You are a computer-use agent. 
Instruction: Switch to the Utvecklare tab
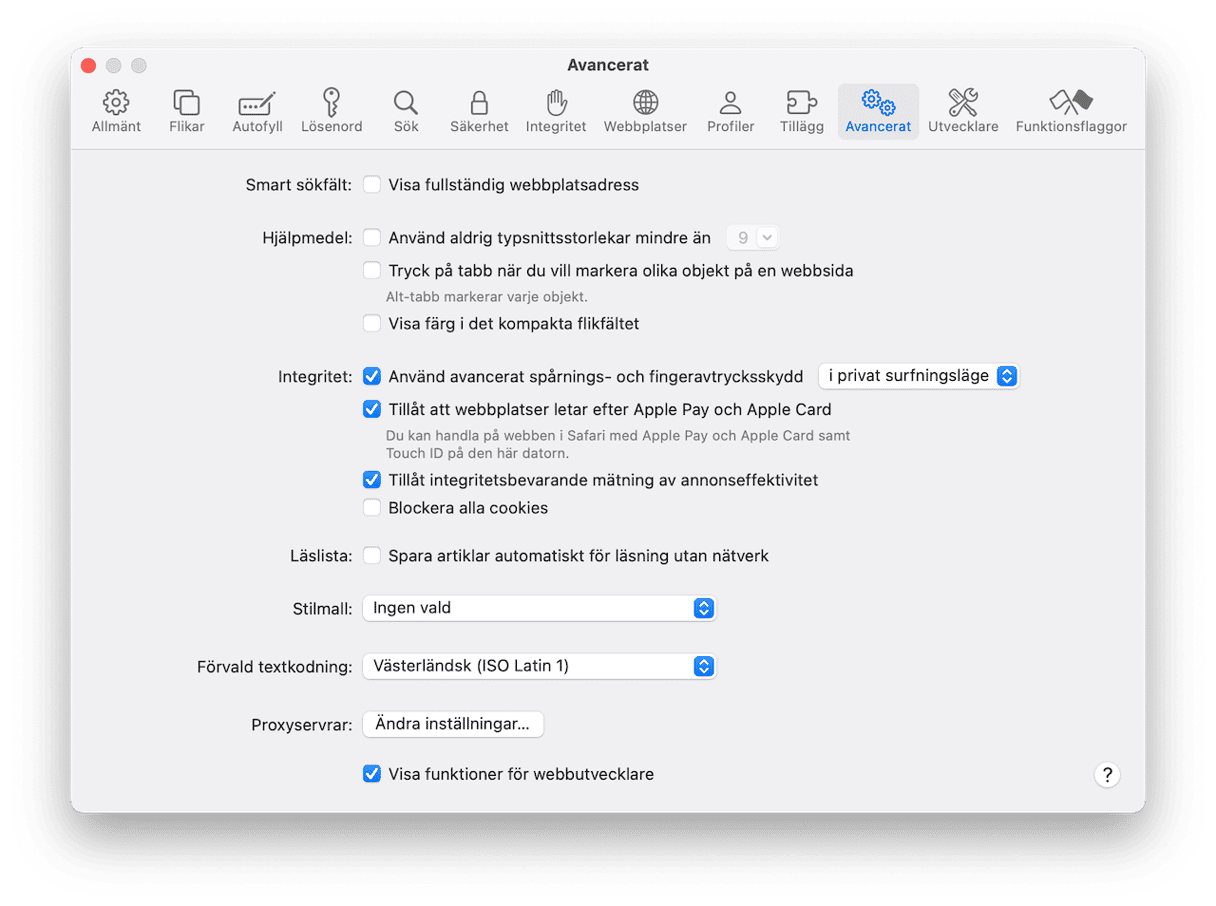tap(962, 111)
